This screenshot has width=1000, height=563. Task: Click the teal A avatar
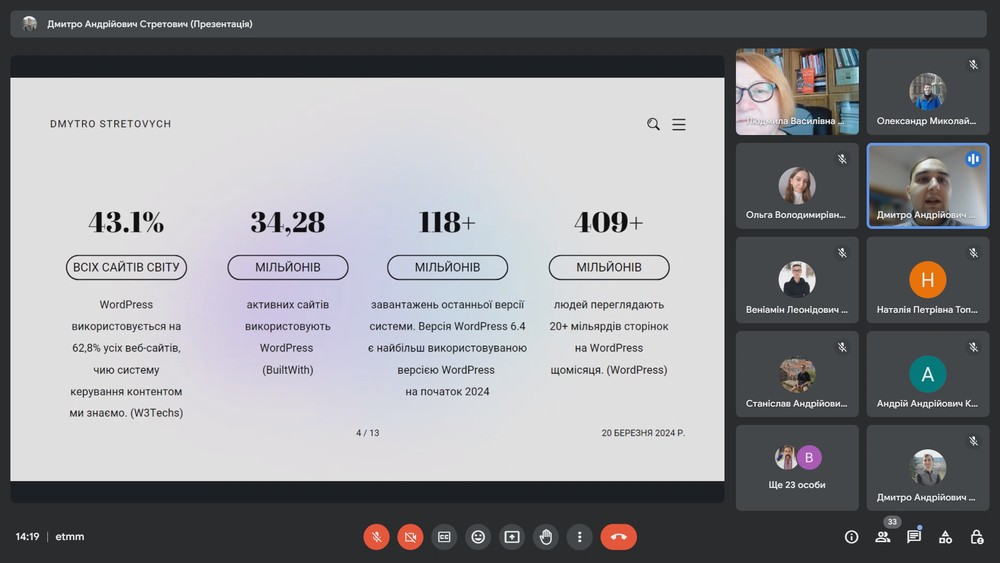(927, 374)
